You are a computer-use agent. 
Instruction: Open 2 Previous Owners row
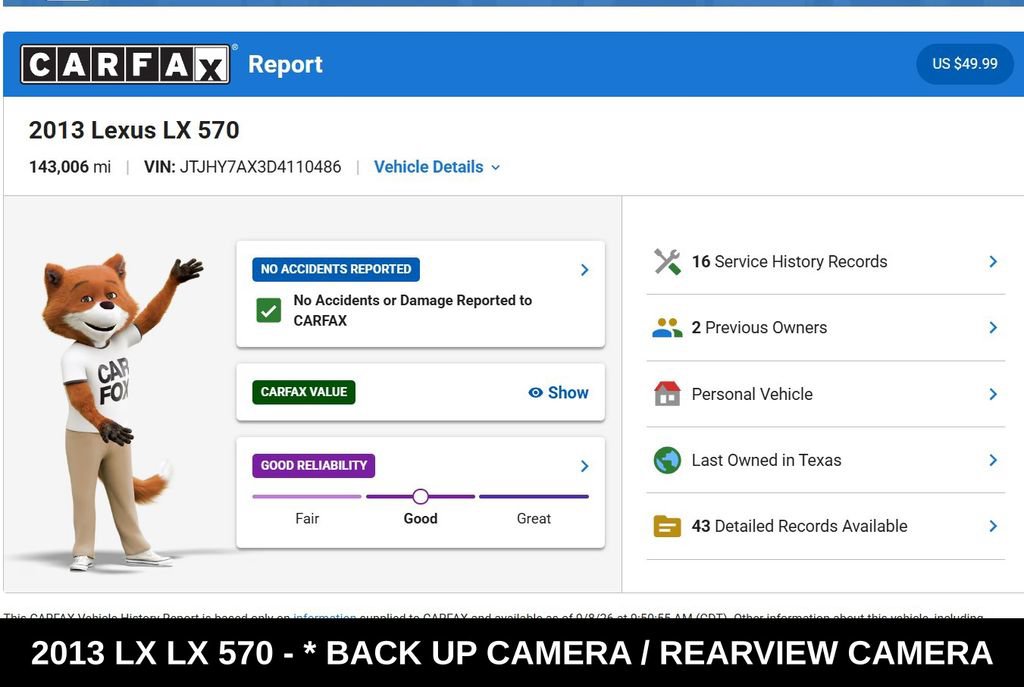pyautogui.click(x=825, y=328)
